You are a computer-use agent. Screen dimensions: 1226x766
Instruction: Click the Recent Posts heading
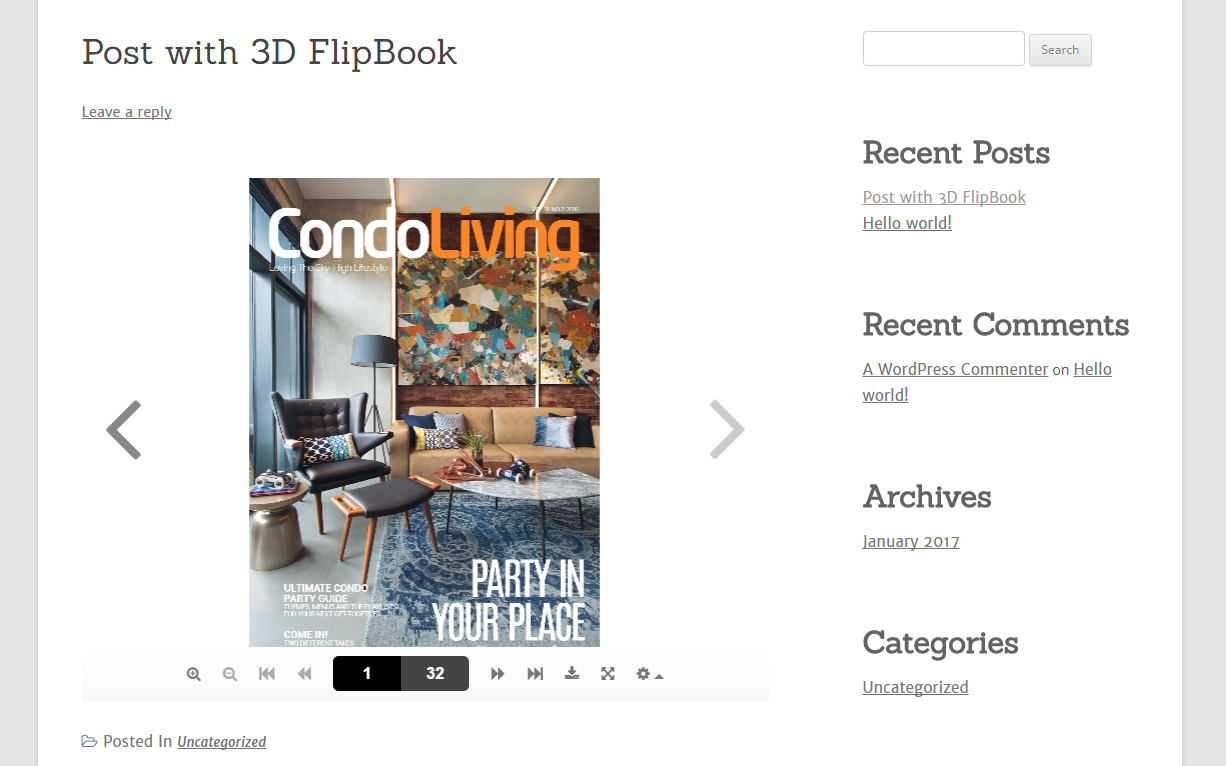tap(956, 153)
